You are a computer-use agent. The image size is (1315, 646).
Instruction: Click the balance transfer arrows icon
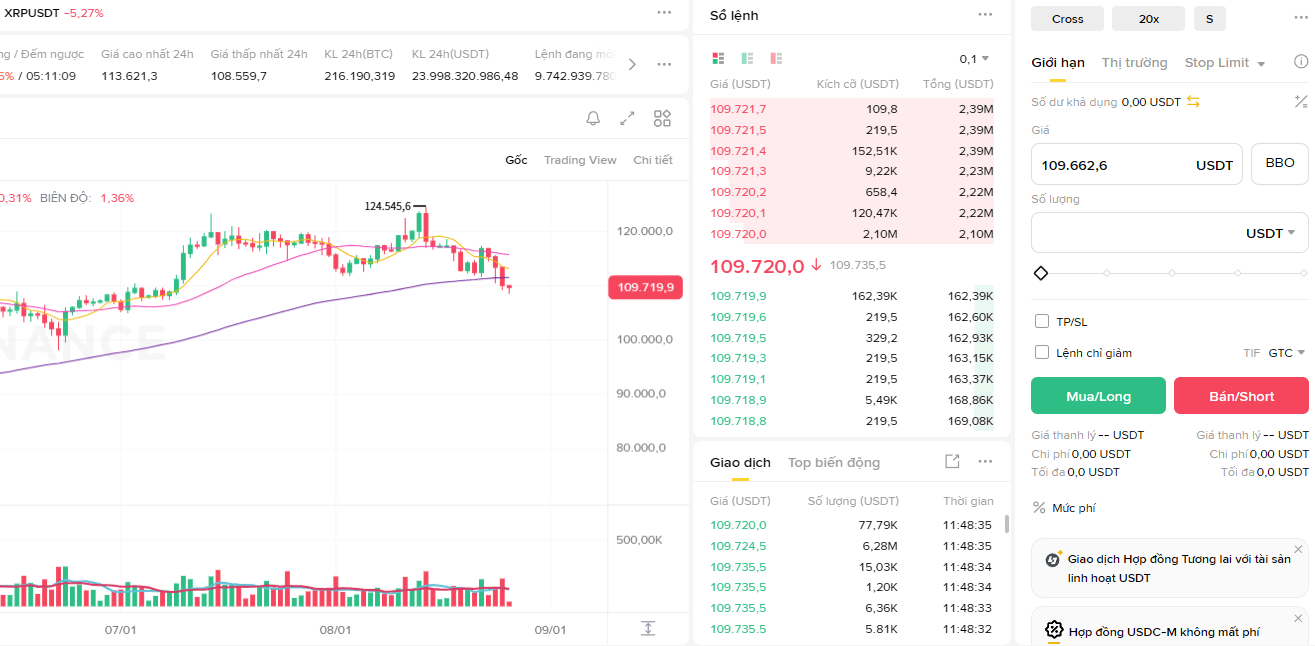click(1193, 102)
